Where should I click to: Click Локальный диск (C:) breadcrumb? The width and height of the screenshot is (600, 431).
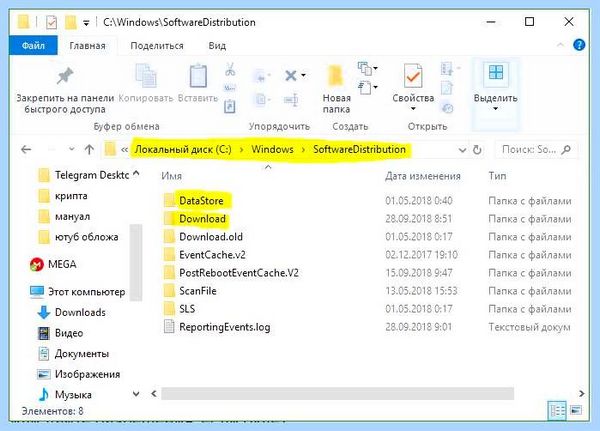click(183, 149)
